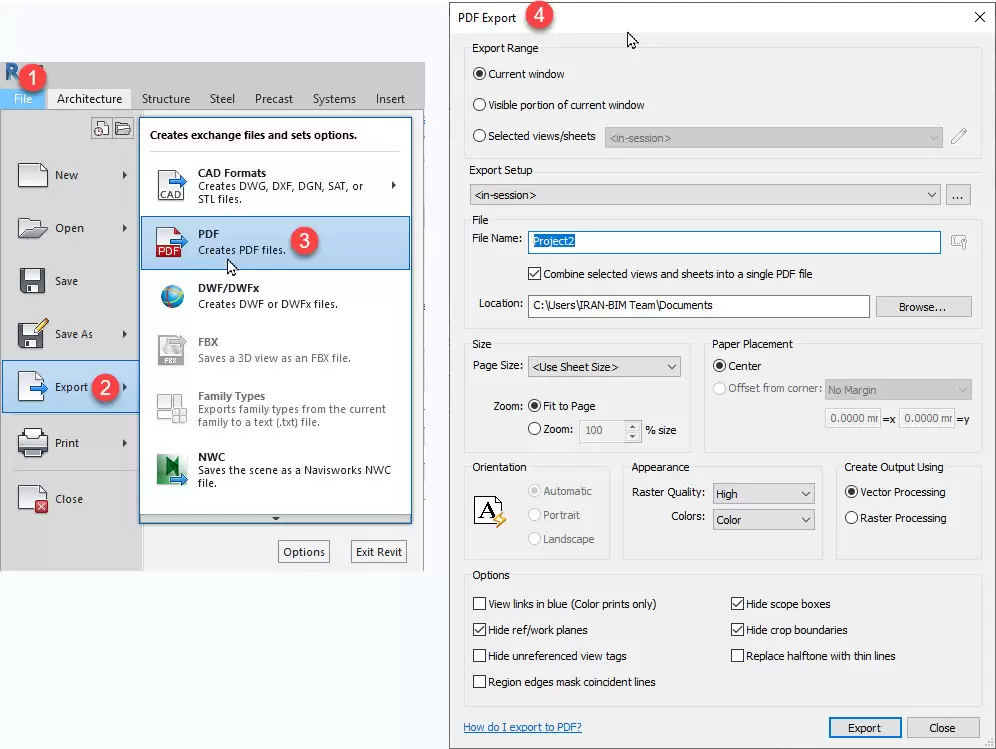This screenshot has width=996, height=749.
Task: Click the Save As pencil-disk icon
Action: pos(33,334)
